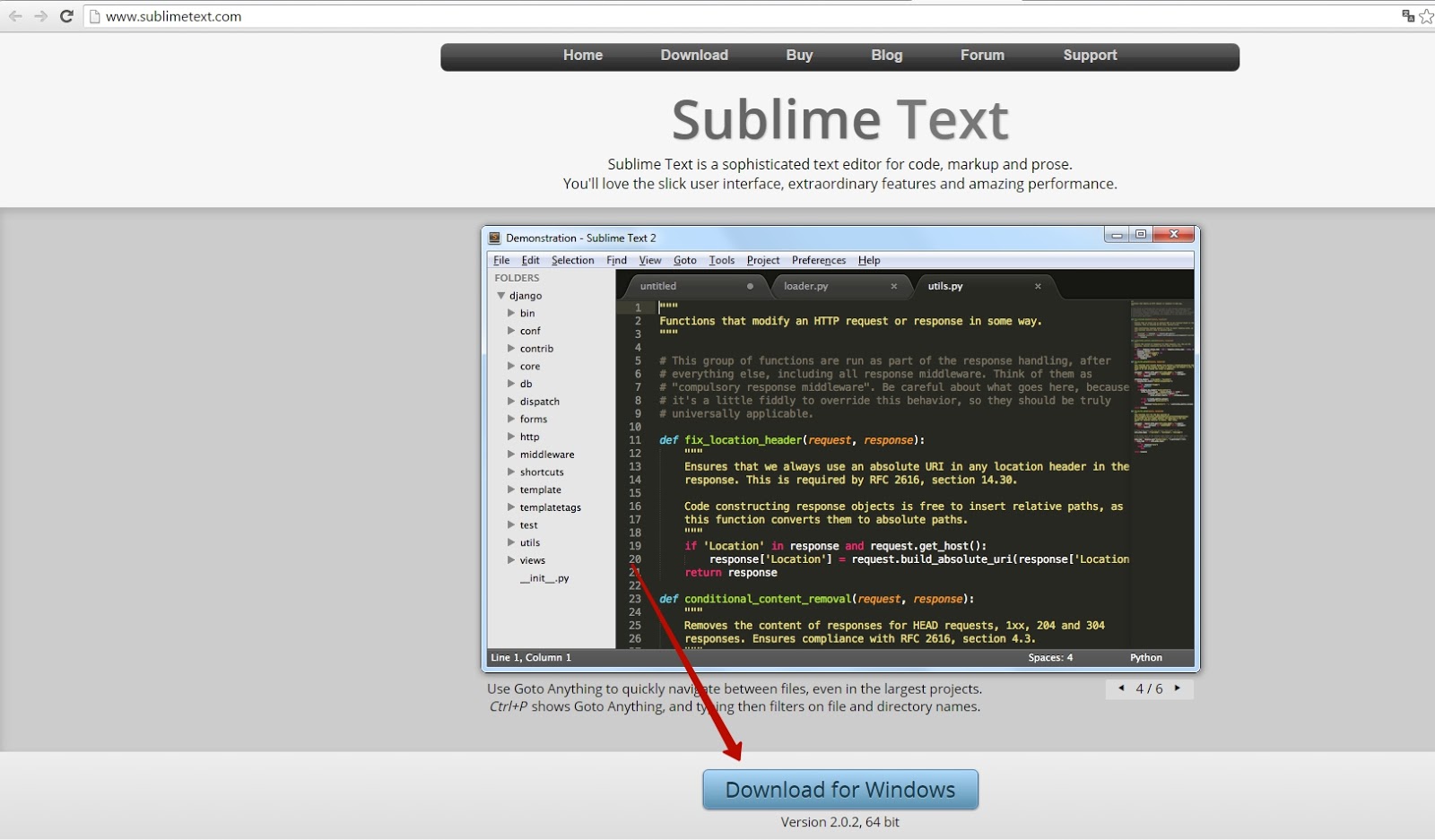Show next slide with right arrow
This screenshot has width=1435, height=840.
click(1178, 688)
